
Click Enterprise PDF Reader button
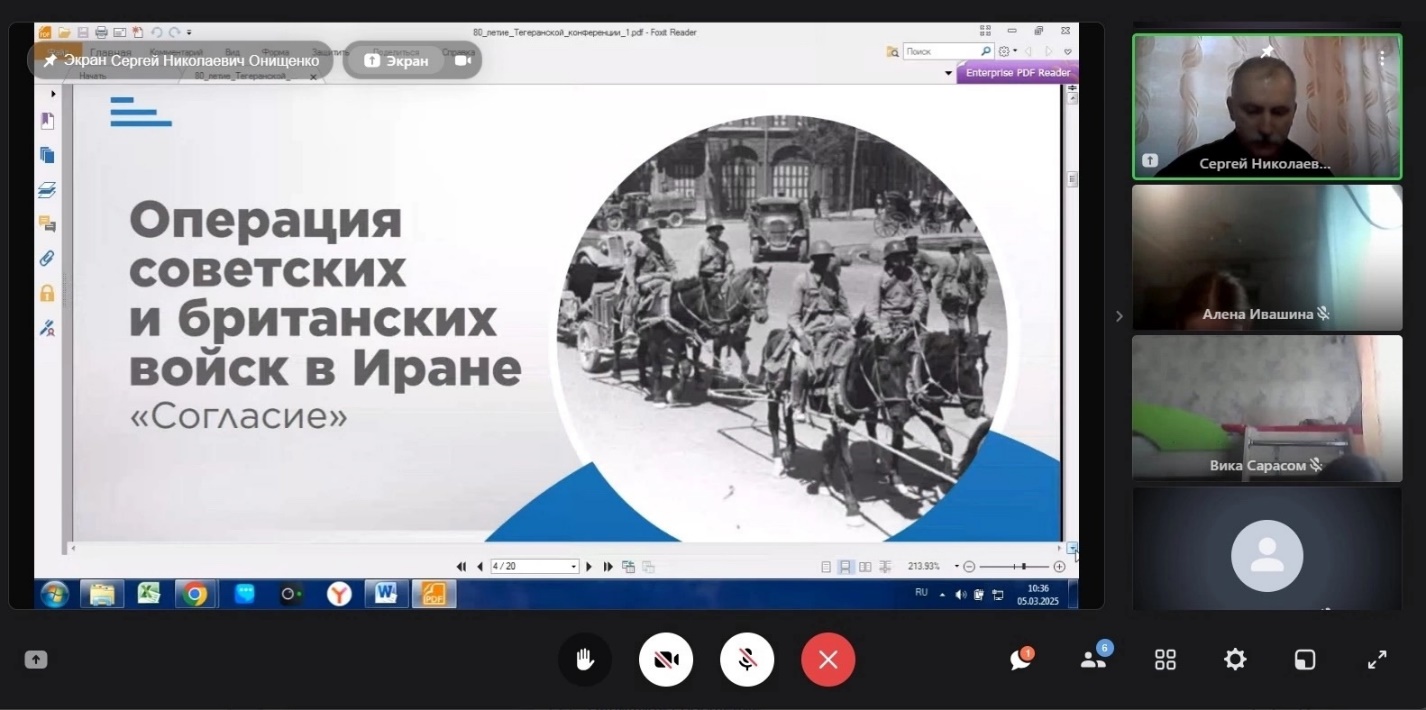click(x=1017, y=72)
